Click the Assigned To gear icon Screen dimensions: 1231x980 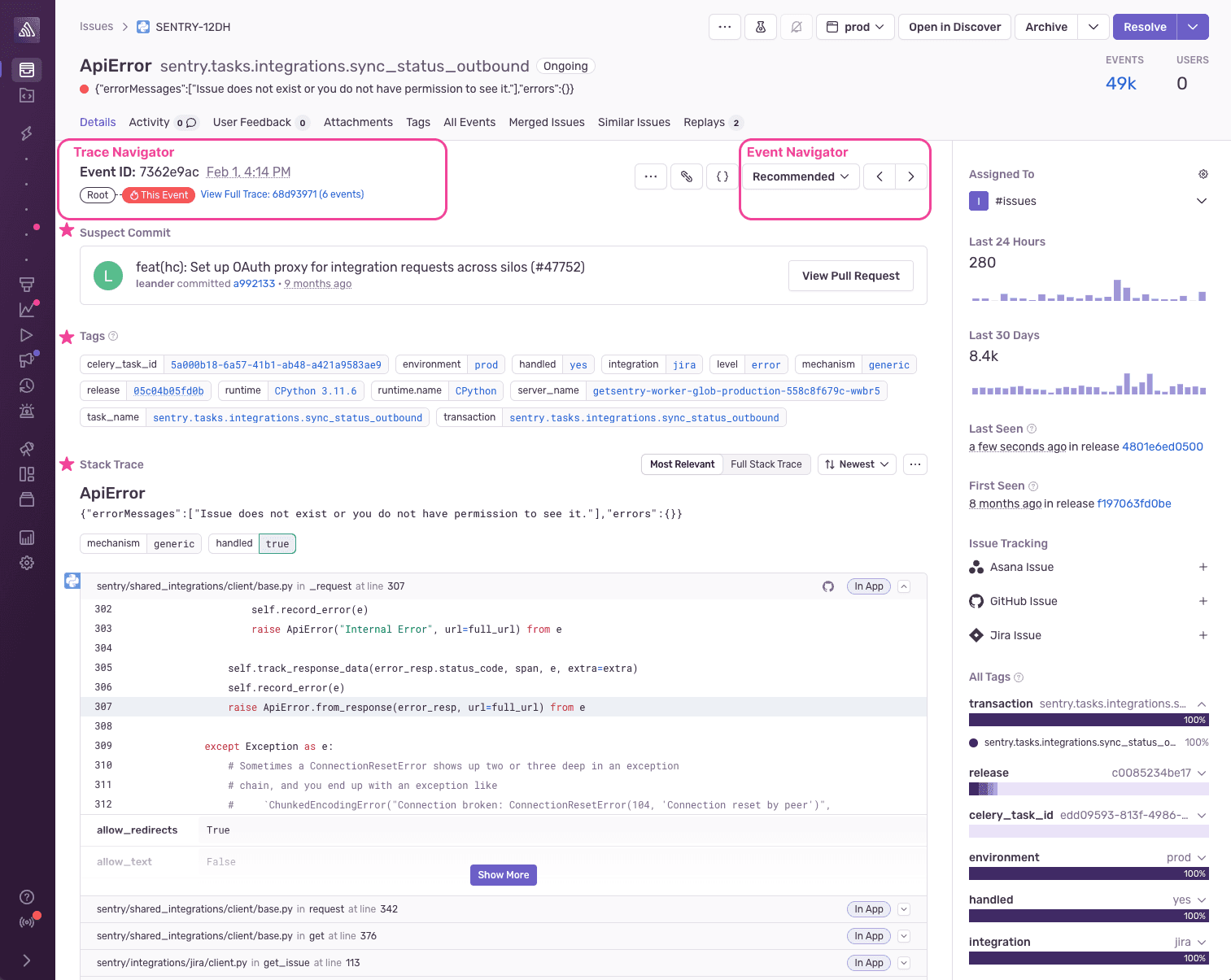pyautogui.click(x=1203, y=174)
